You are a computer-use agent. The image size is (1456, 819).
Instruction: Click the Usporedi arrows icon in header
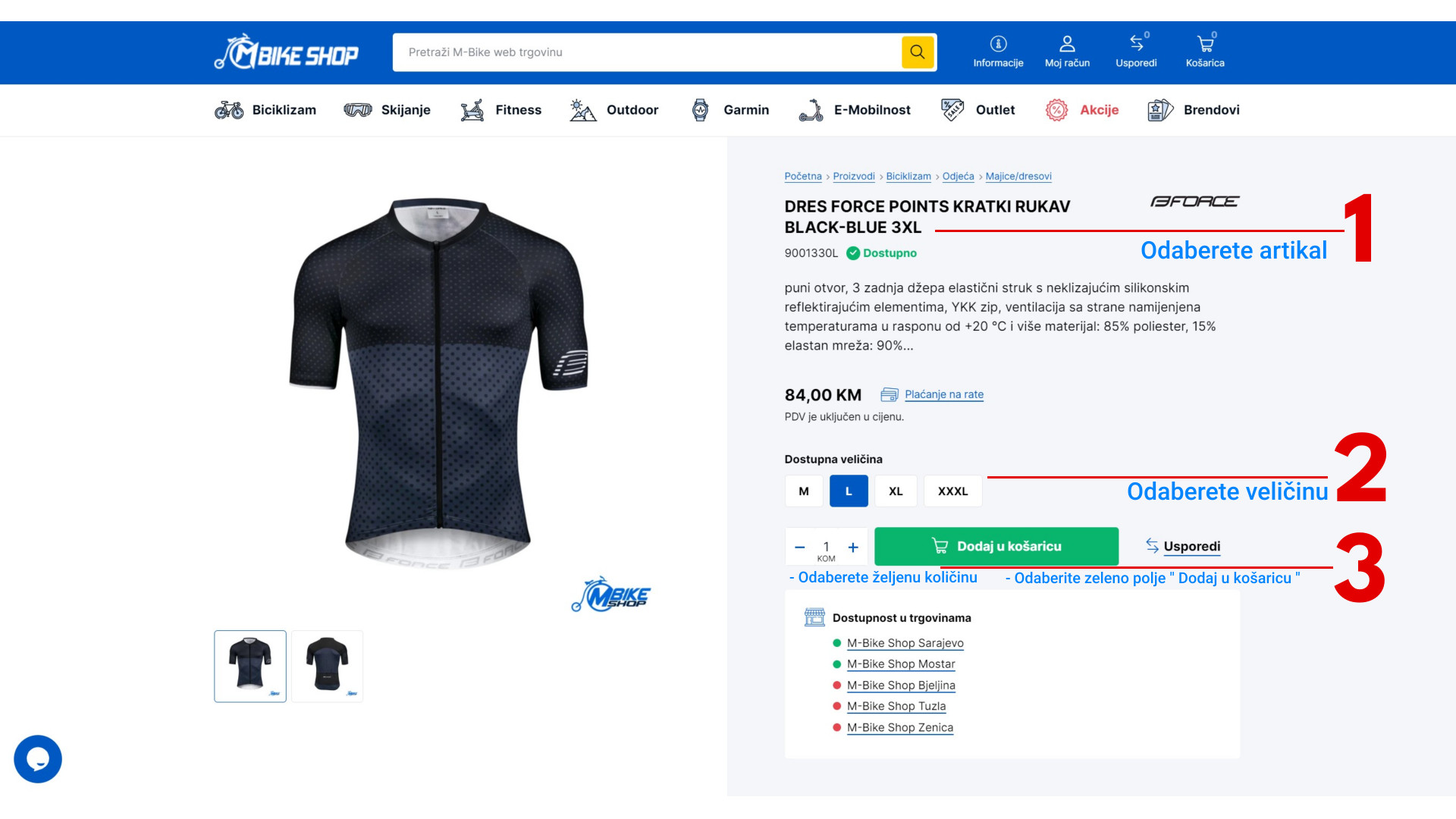click(1136, 43)
